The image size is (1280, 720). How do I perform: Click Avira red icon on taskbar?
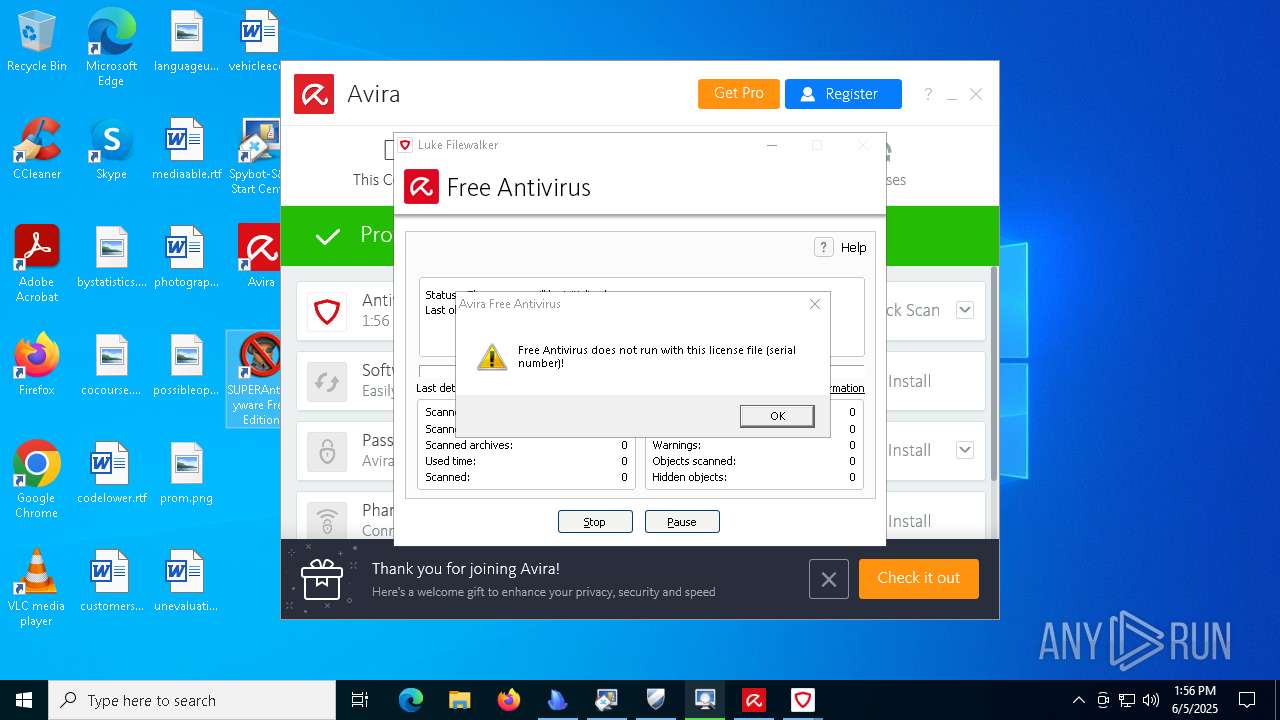coord(754,700)
